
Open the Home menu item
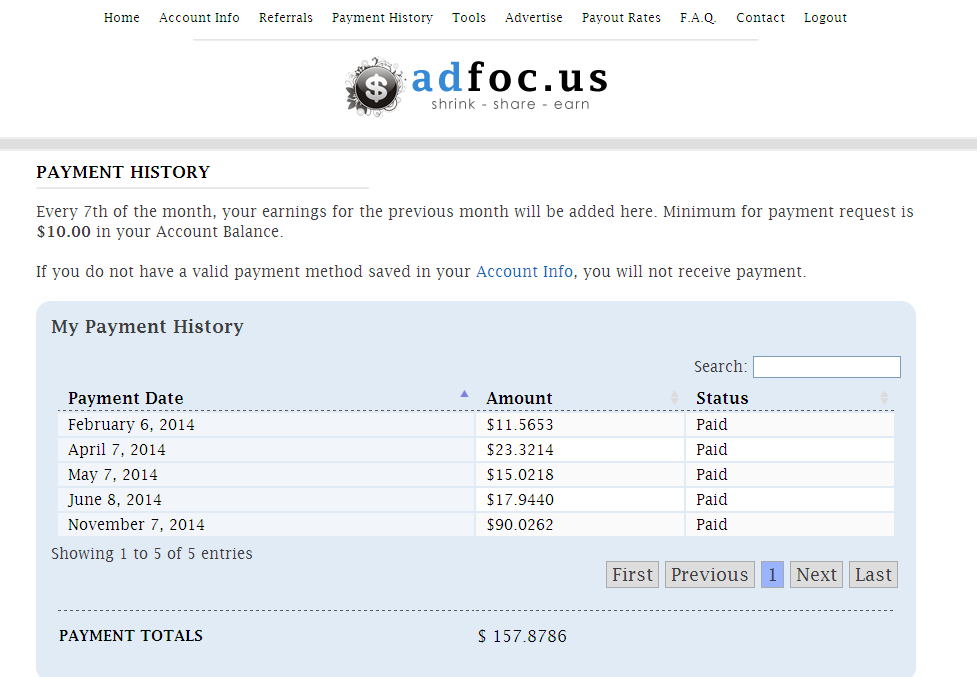(x=122, y=18)
